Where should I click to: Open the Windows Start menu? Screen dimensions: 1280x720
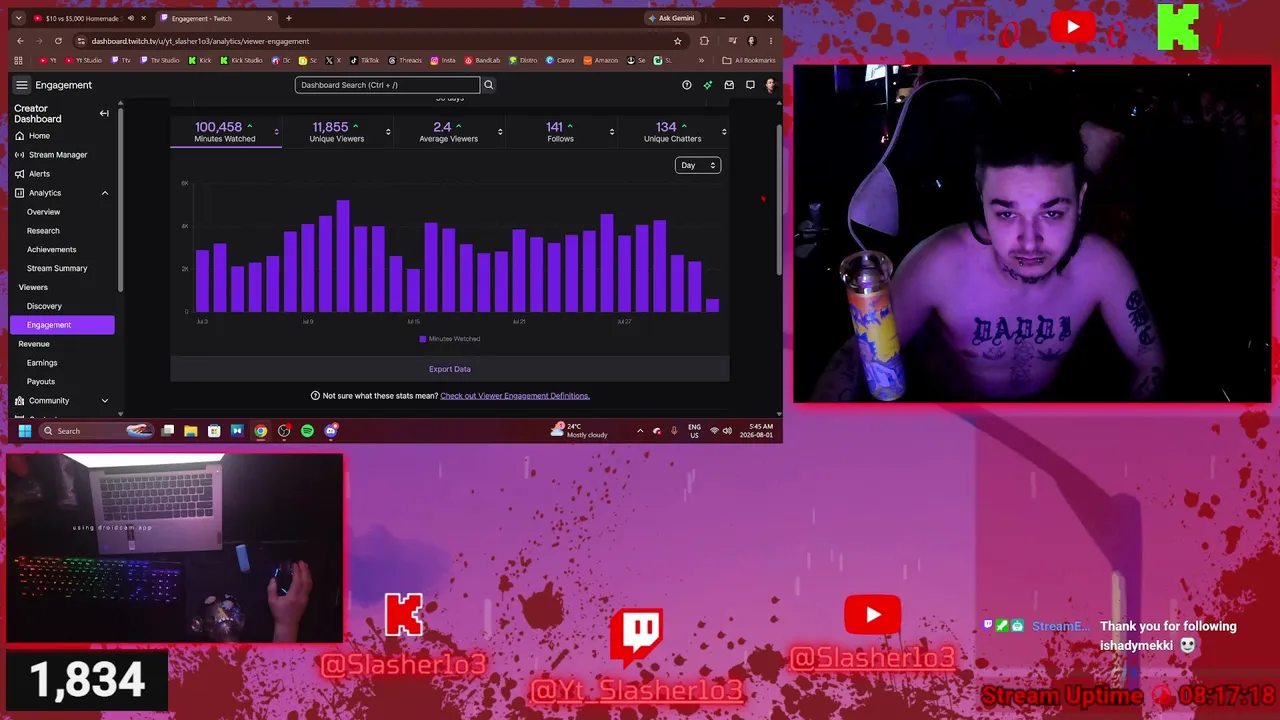coord(25,431)
